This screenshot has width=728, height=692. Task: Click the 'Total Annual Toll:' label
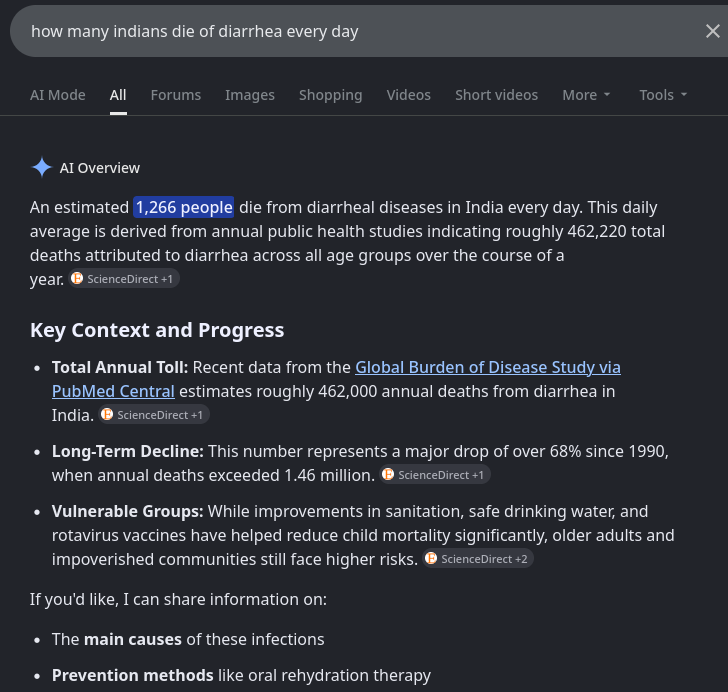point(120,367)
